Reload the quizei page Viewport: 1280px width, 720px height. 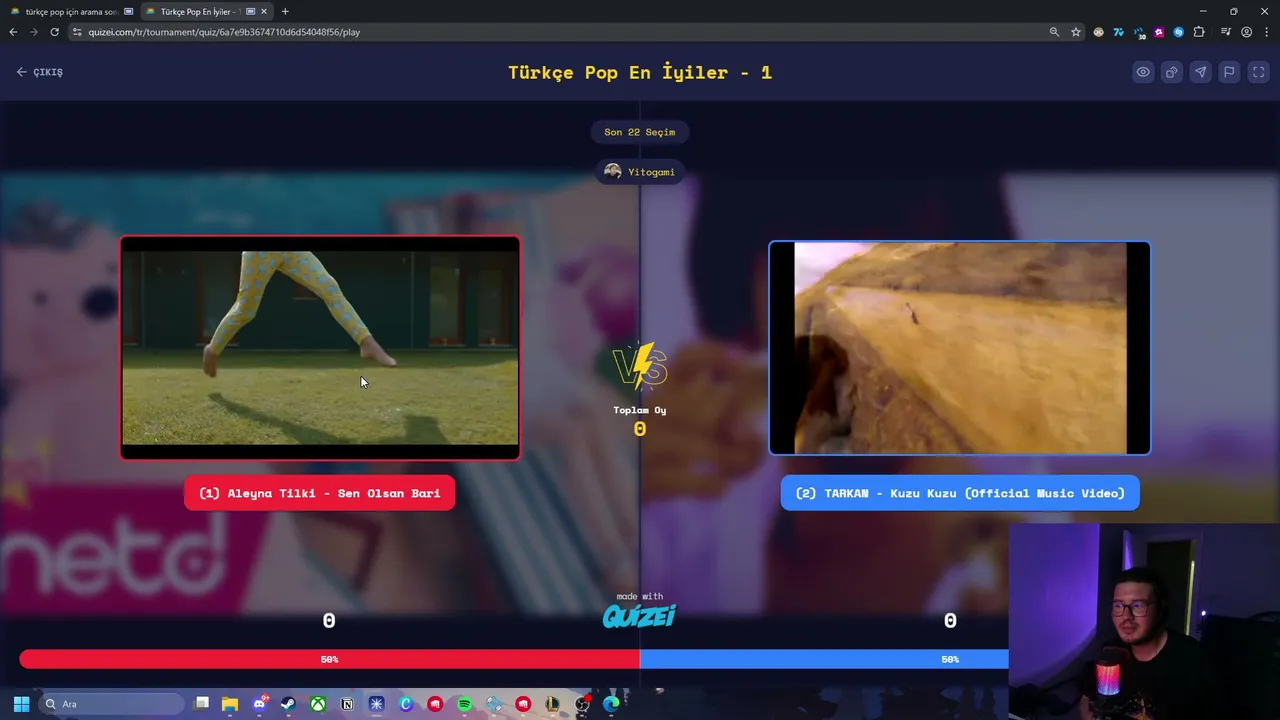tap(54, 32)
